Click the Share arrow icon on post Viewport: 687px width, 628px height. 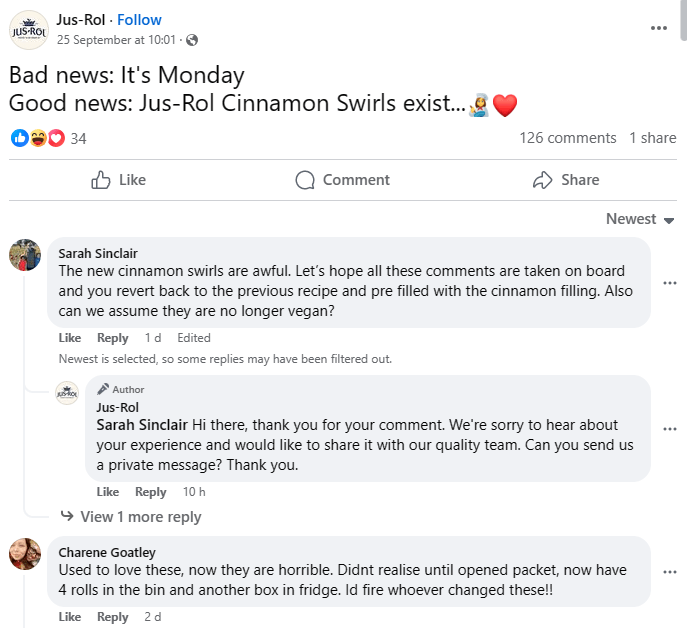pyautogui.click(x=543, y=180)
